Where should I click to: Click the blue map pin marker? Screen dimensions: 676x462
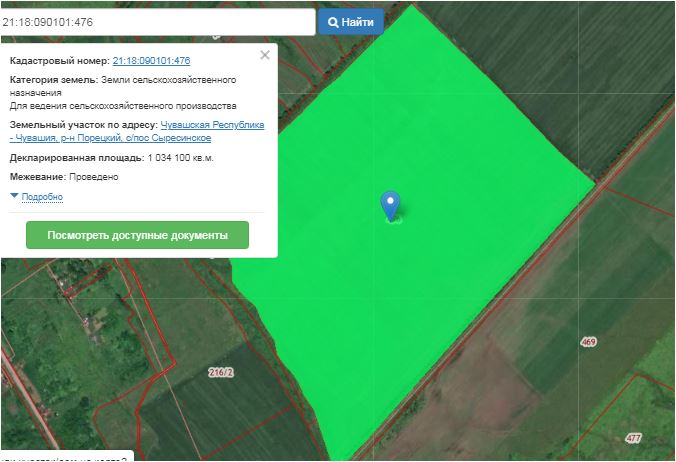coord(391,204)
